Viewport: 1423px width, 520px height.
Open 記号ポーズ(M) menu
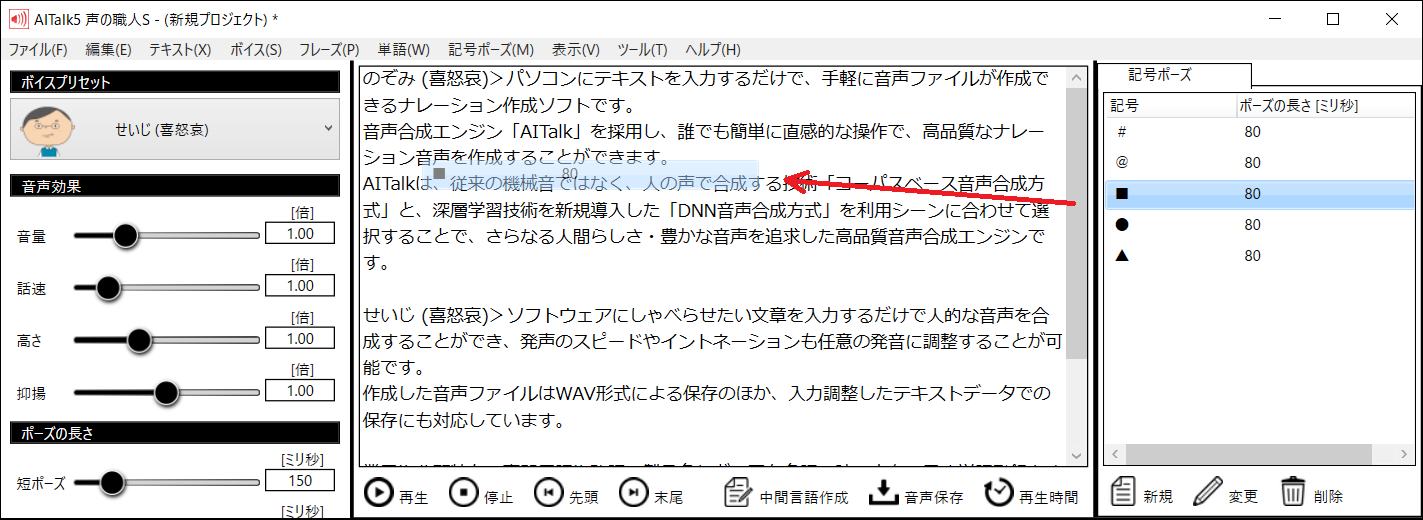491,50
